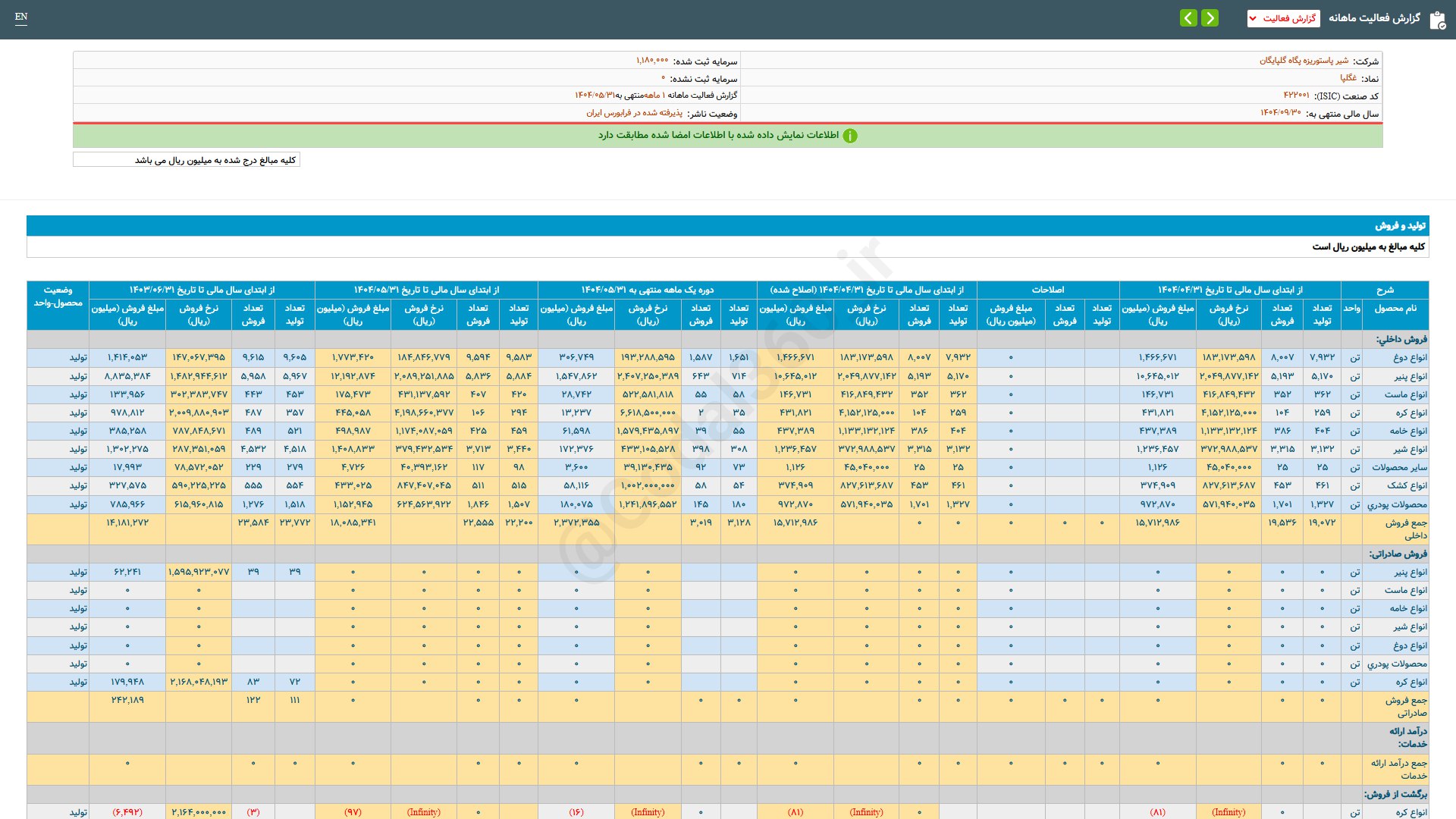Viewport: 1456px width, 819px height.
Task: Select the جمع درآمد ارائه خدمات row label
Action: click(1398, 769)
